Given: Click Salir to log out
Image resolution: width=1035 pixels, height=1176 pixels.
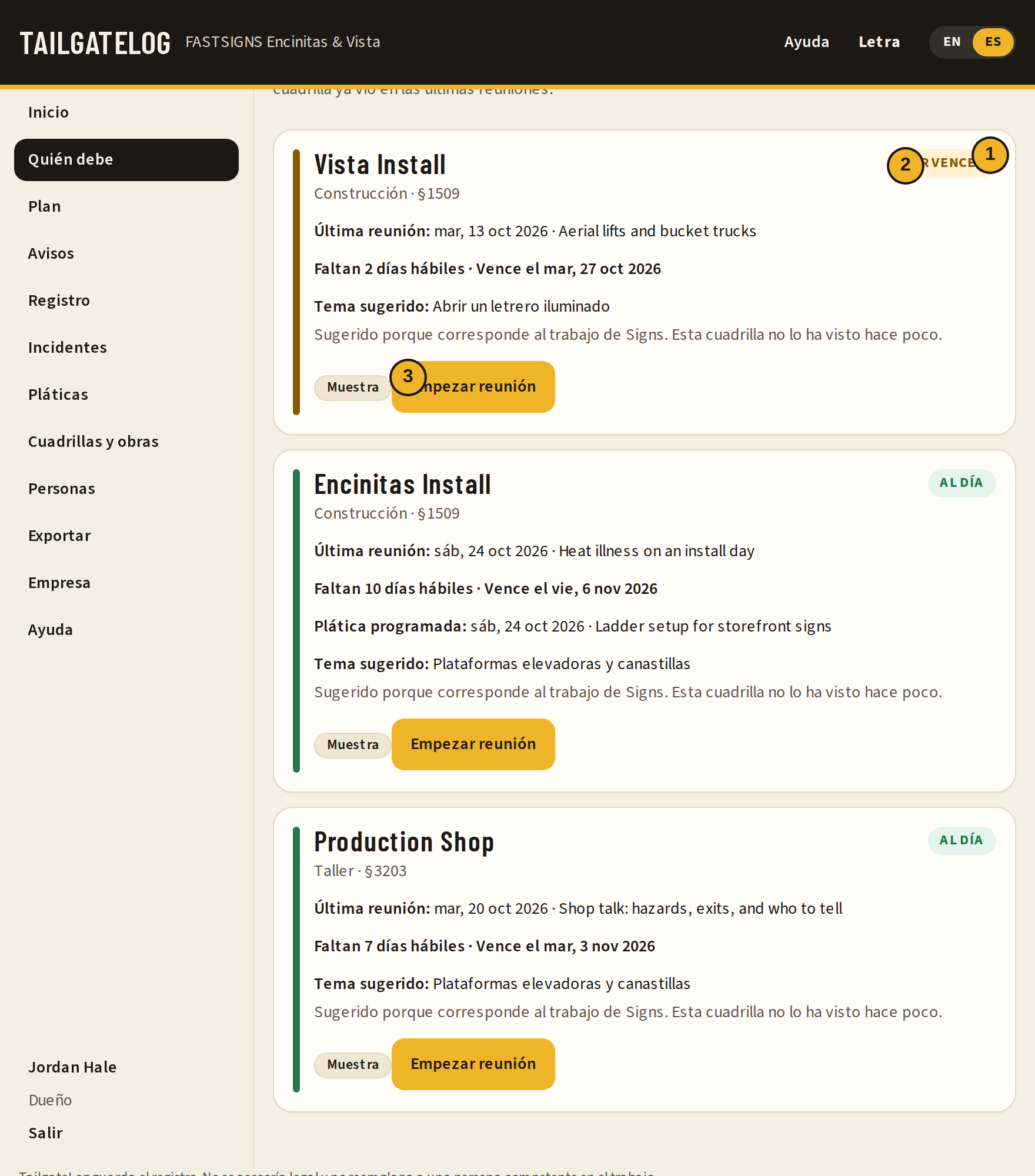Looking at the screenshot, I should [x=45, y=1133].
